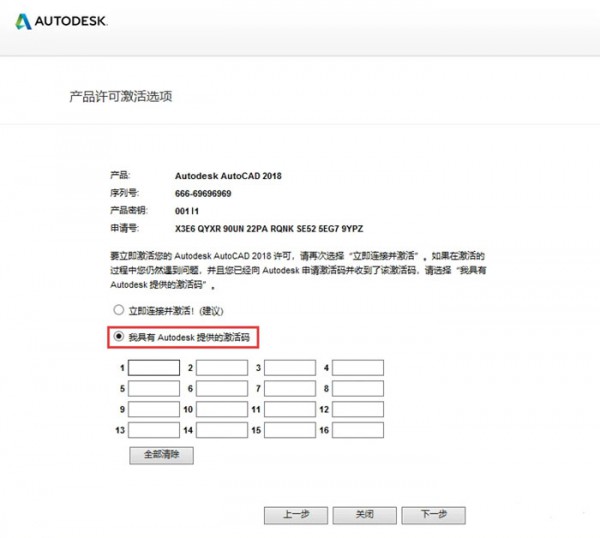Focus activation code field 2
The width and height of the screenshot is (600, 538).
click(x=222, y=368)
